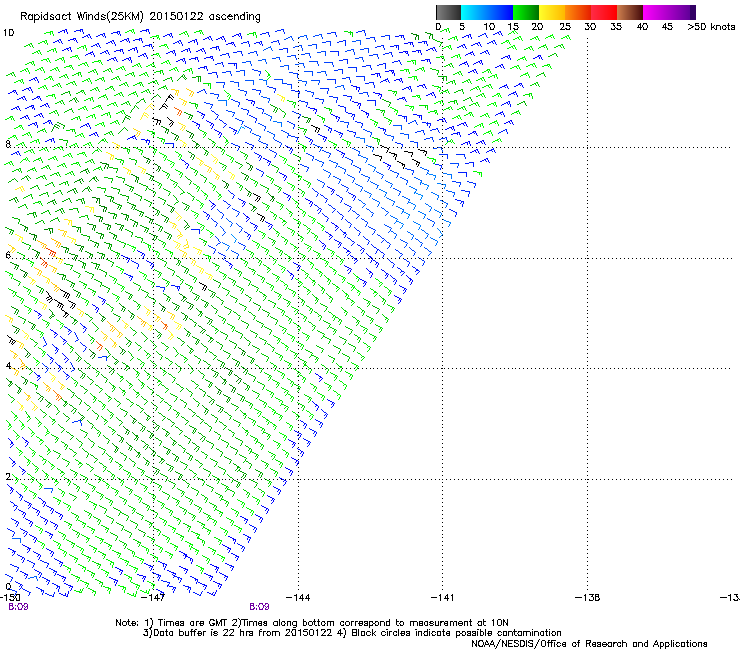Click the 'NOAA/NESDIS/Office of Research and Applications' credit
Viewport: 740px width, 650px height.
589,644
